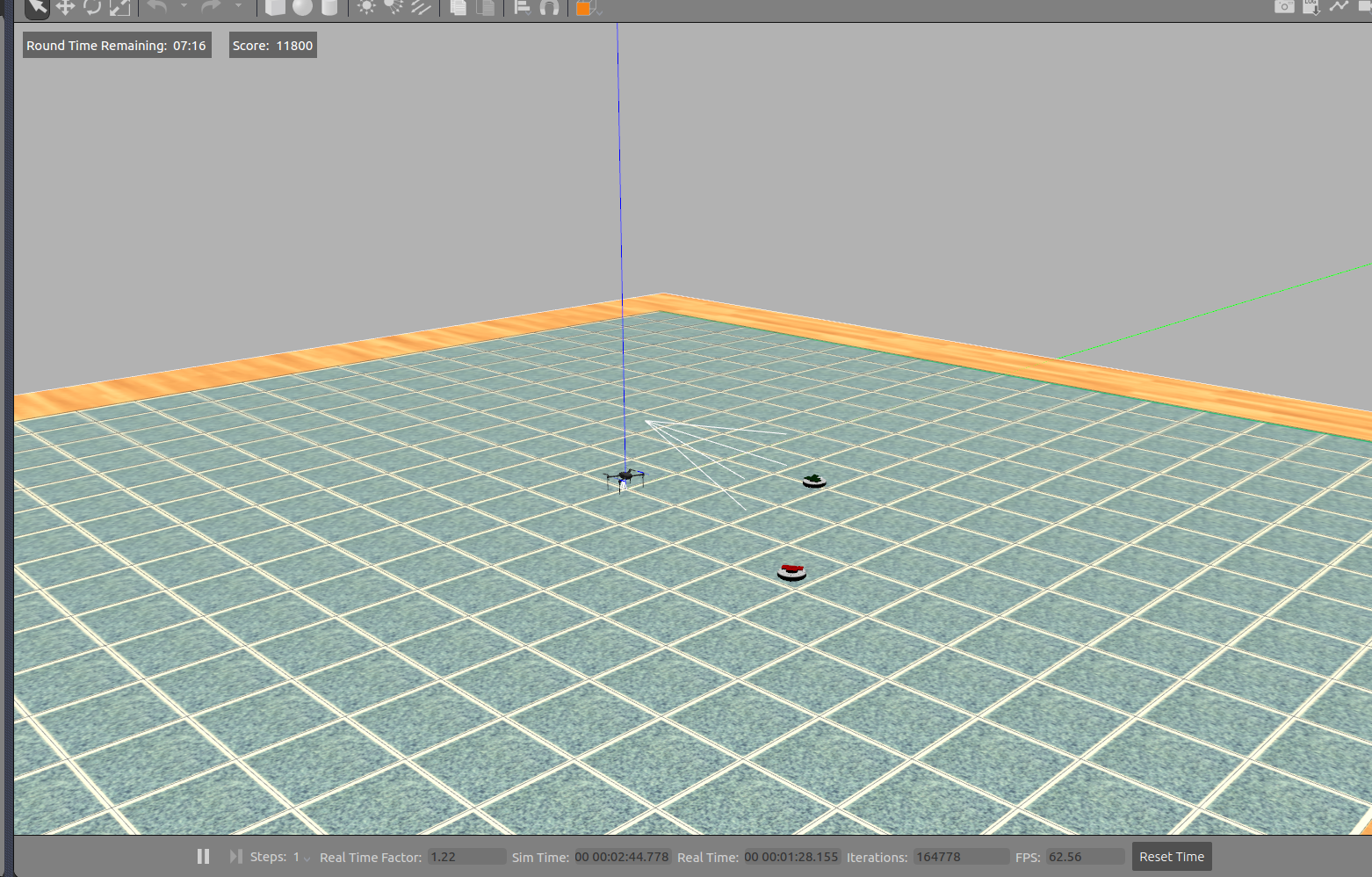
Task: Click the FPS value field
Action: [x=1085, y=857]
